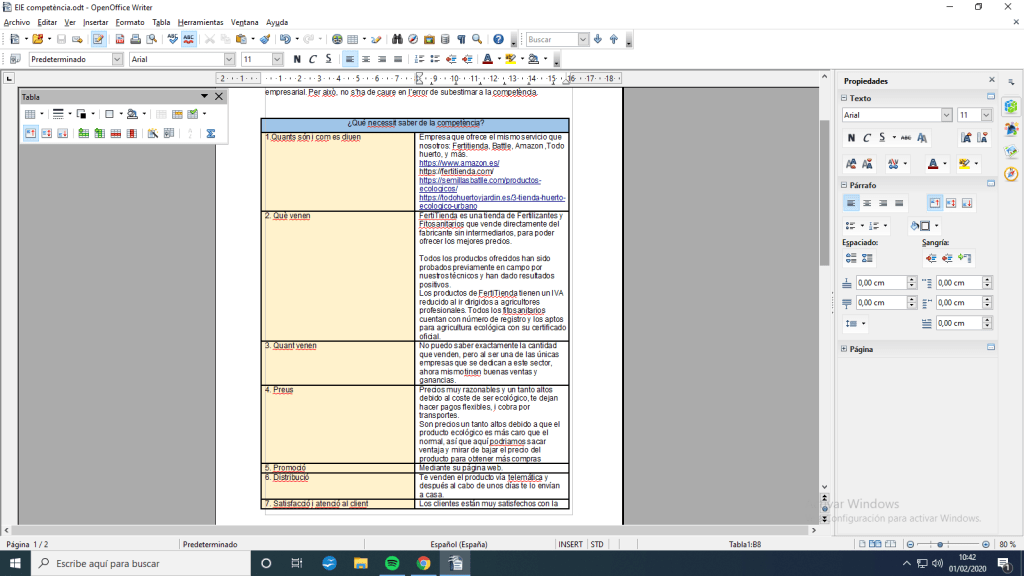Open the font size dropdown in the formatting toolbar

pos(277,59)
